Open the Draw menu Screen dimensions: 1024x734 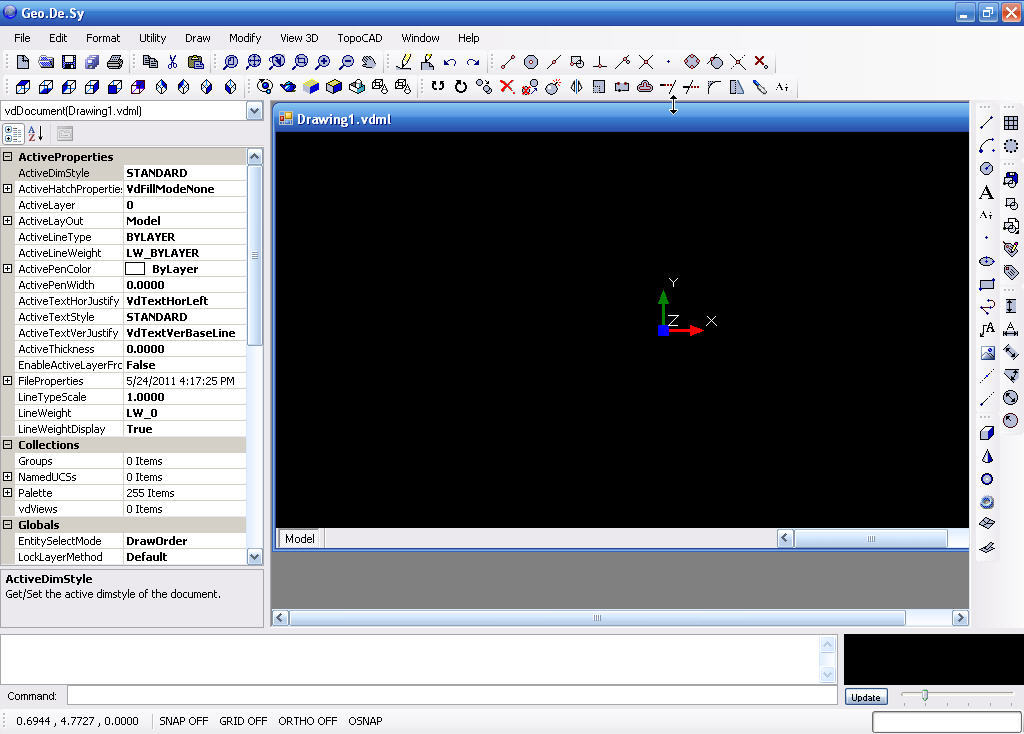point(197,38)
